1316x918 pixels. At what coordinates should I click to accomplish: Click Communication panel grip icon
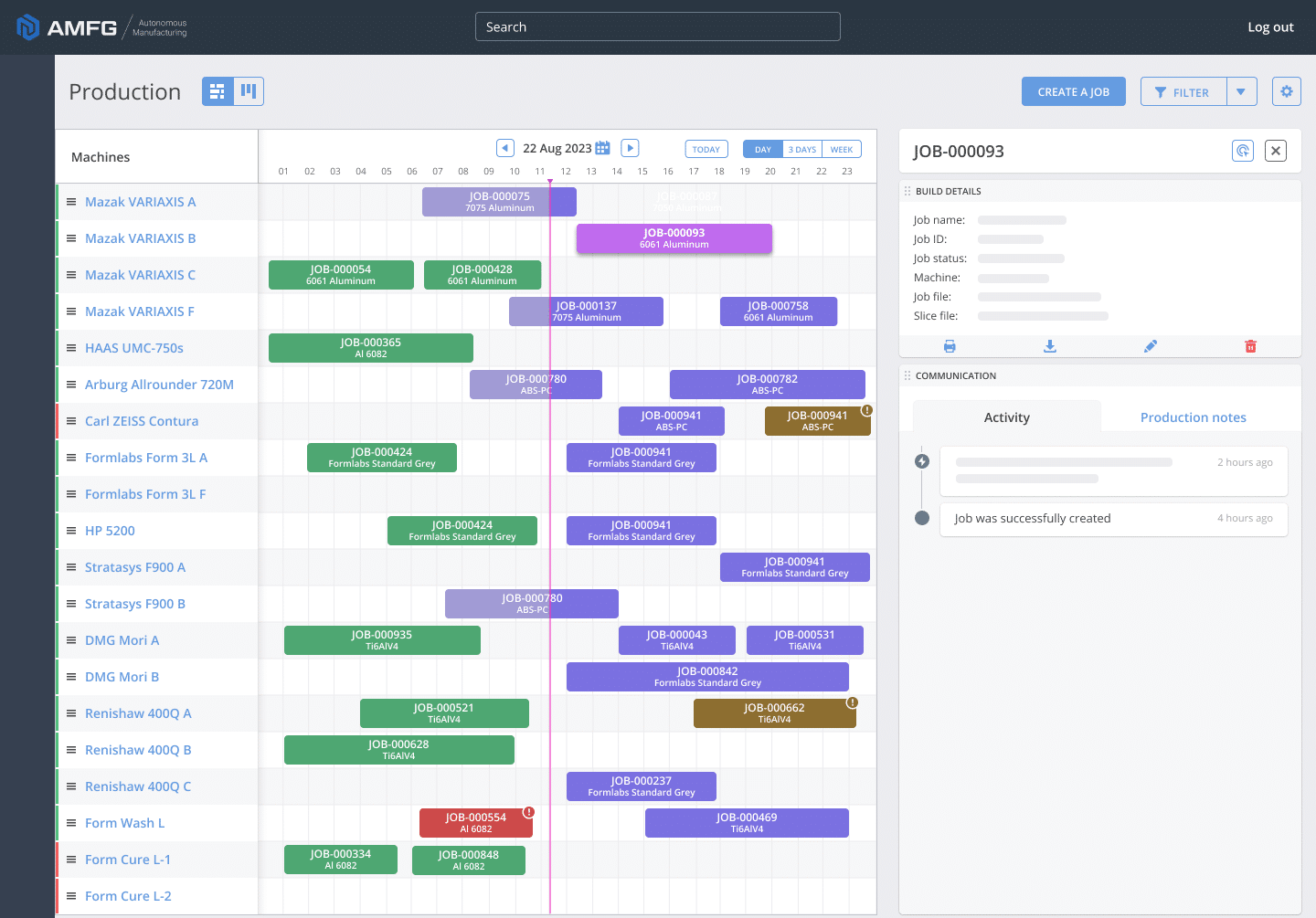907,375
